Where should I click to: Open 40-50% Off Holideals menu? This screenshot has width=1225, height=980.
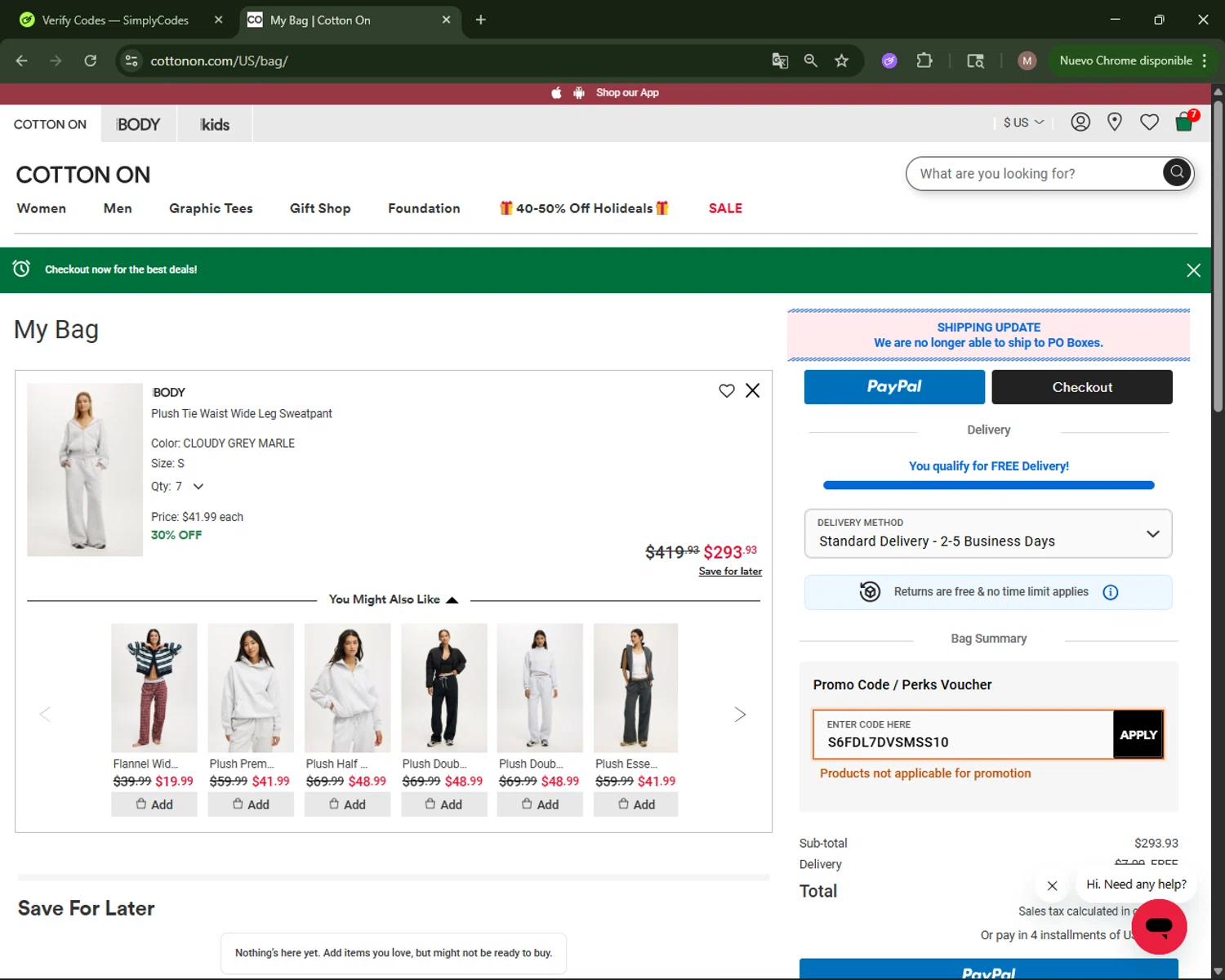coord(584,208)
